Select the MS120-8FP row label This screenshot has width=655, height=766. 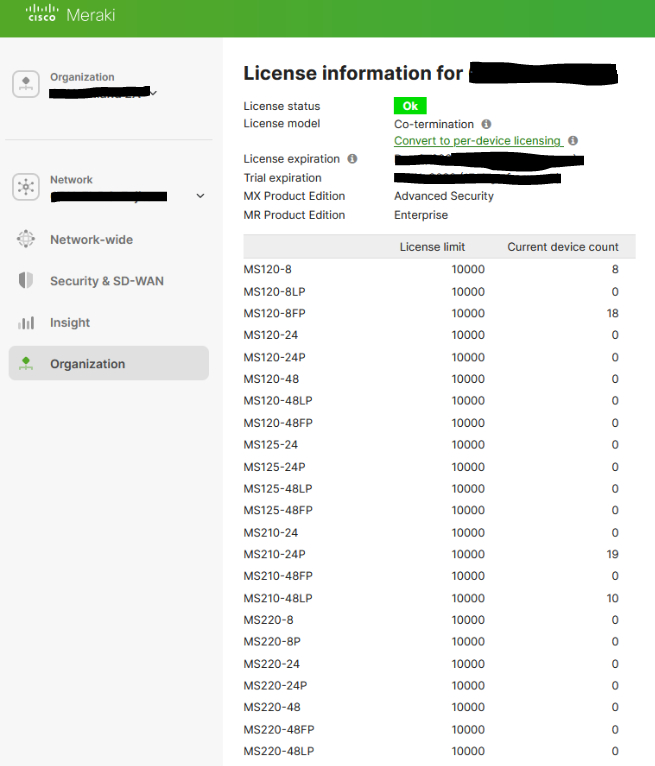click(x=275, y=313)
